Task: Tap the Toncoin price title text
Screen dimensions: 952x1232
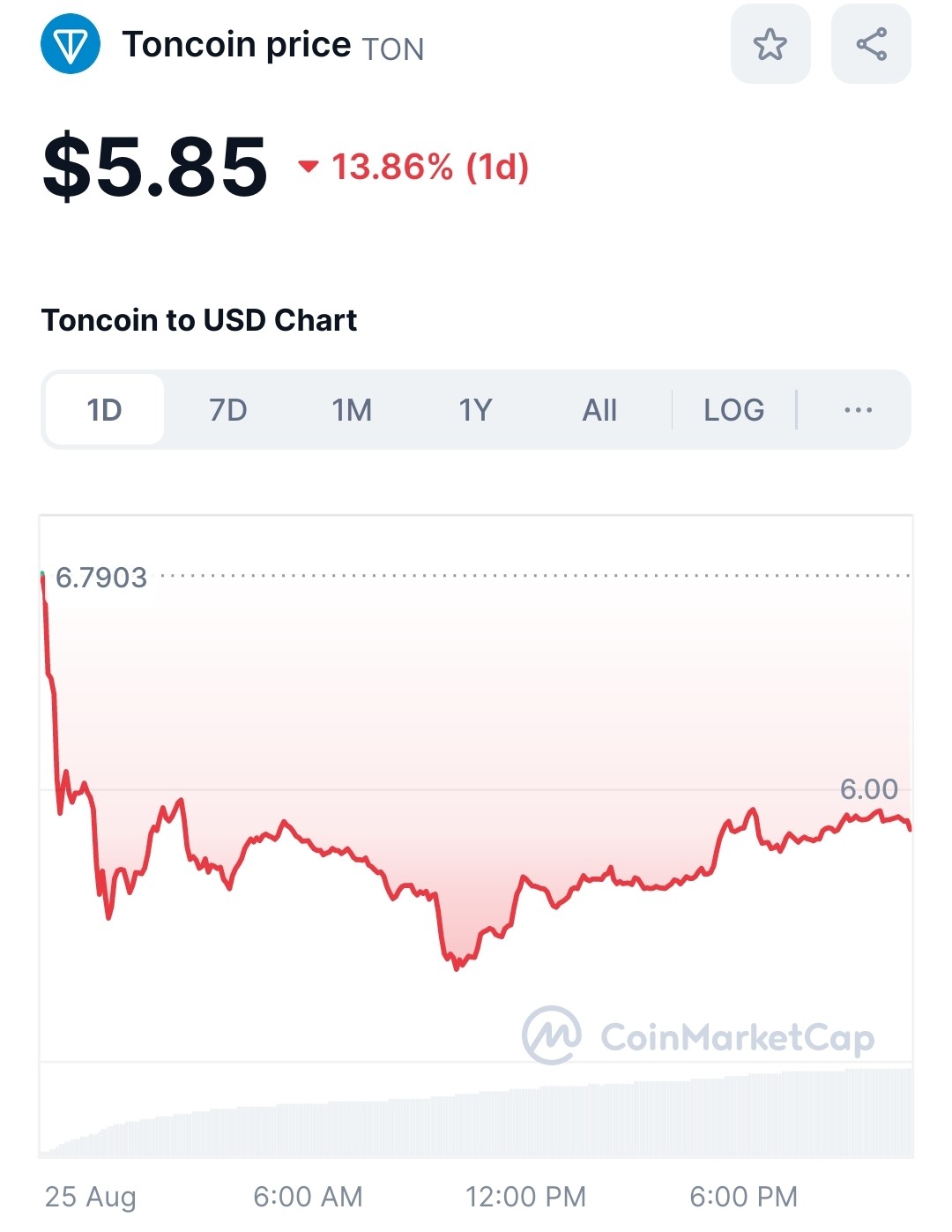Action: click(x=236, y=44)
